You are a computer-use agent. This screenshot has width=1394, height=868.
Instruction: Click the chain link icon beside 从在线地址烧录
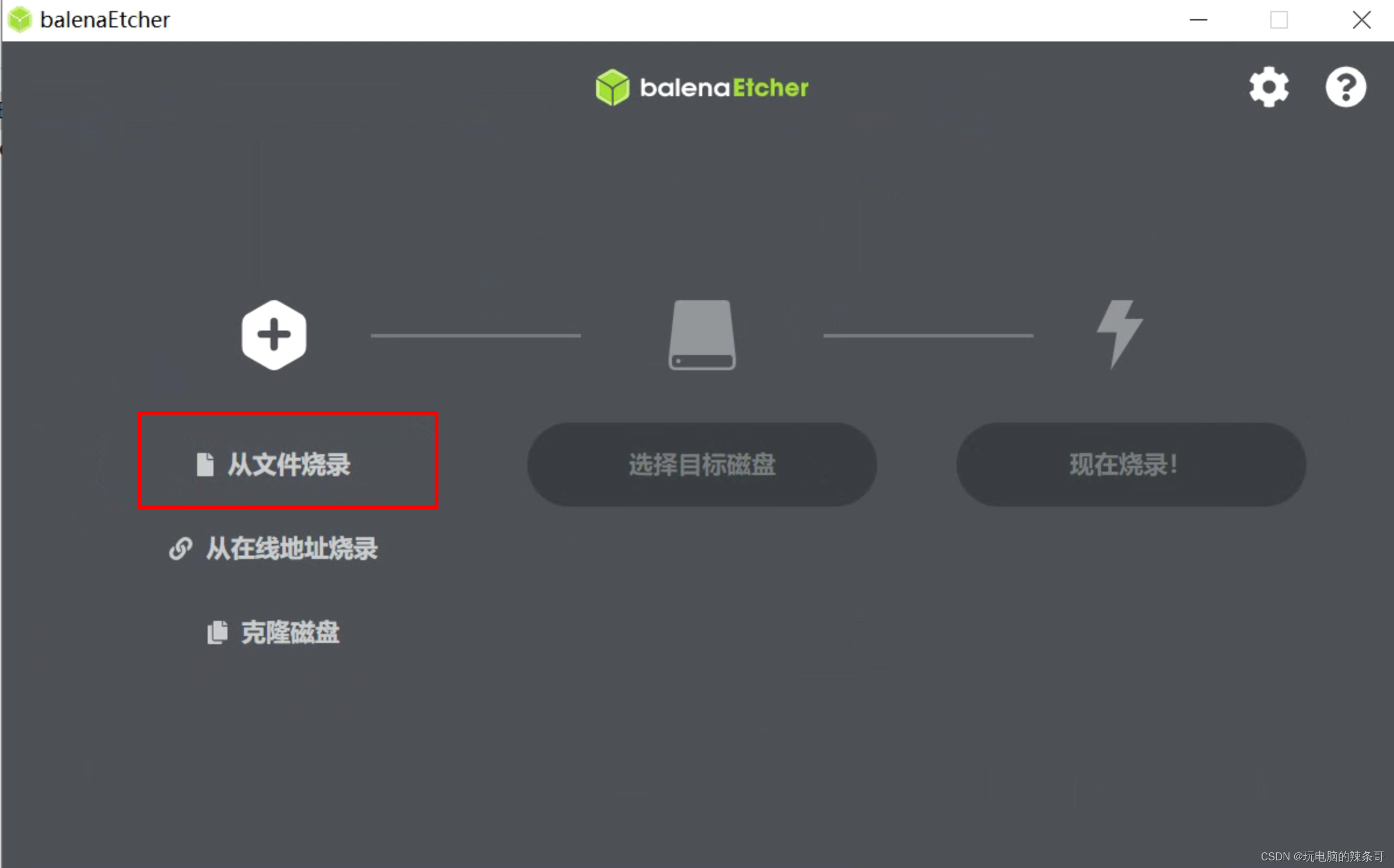(x=180, y=549)
